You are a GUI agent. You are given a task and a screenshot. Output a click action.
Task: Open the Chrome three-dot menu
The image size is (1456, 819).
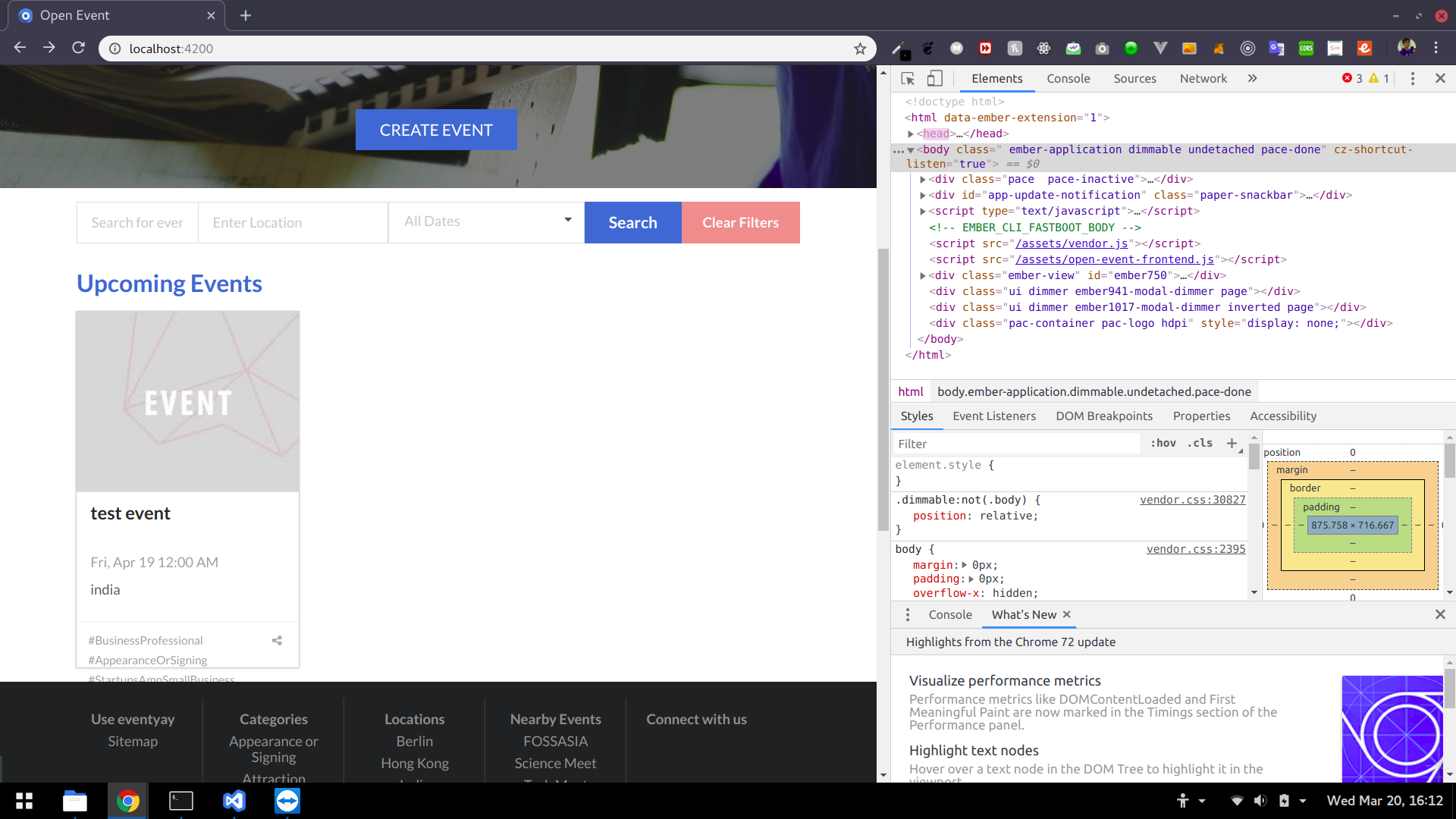pos(1436,48)
